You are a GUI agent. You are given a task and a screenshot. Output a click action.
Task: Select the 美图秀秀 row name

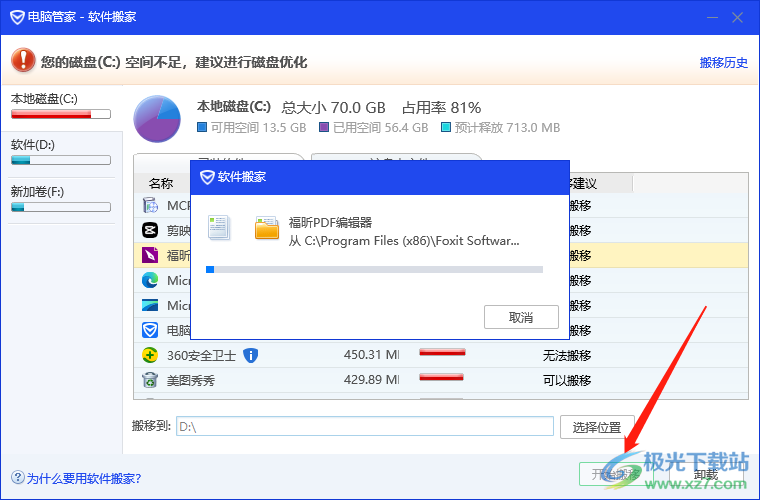[191, 380]
